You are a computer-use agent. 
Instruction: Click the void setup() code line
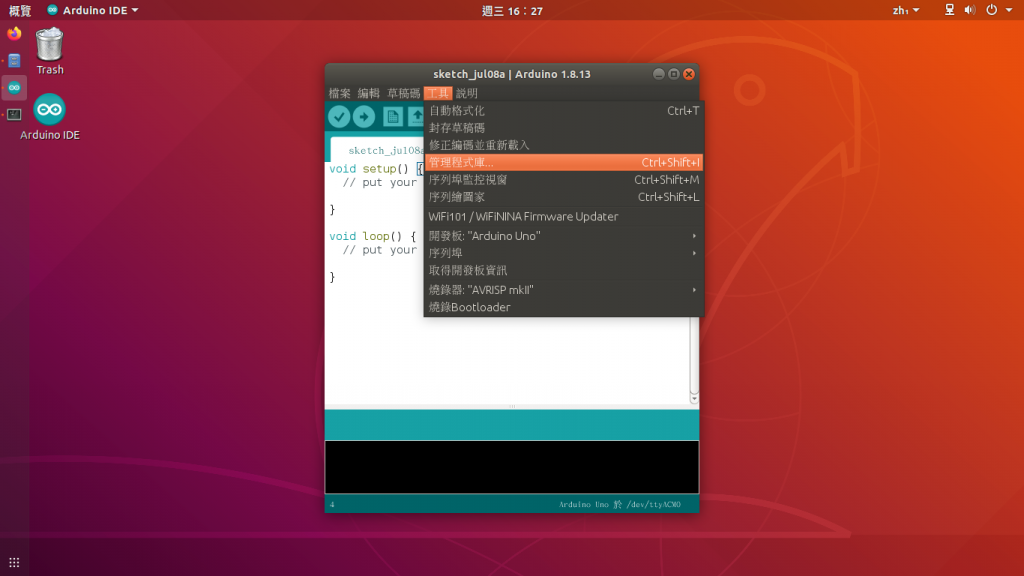(x=376, y=168)
